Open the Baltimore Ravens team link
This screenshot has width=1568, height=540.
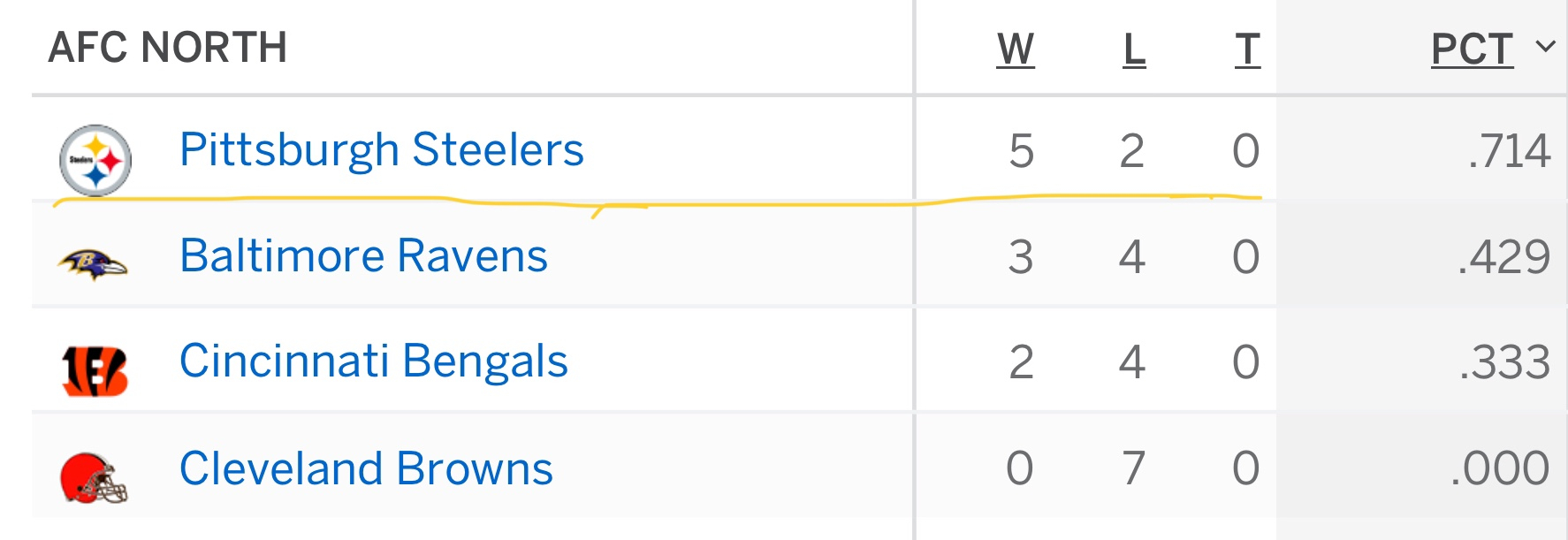[x=363, y=255]
